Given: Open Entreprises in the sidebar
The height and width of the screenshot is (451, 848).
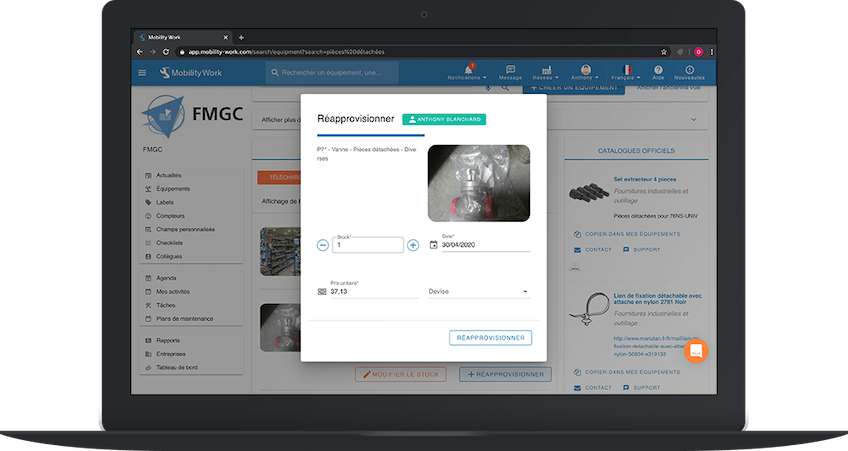Looking at the screenshot, I should click(171, 354).
